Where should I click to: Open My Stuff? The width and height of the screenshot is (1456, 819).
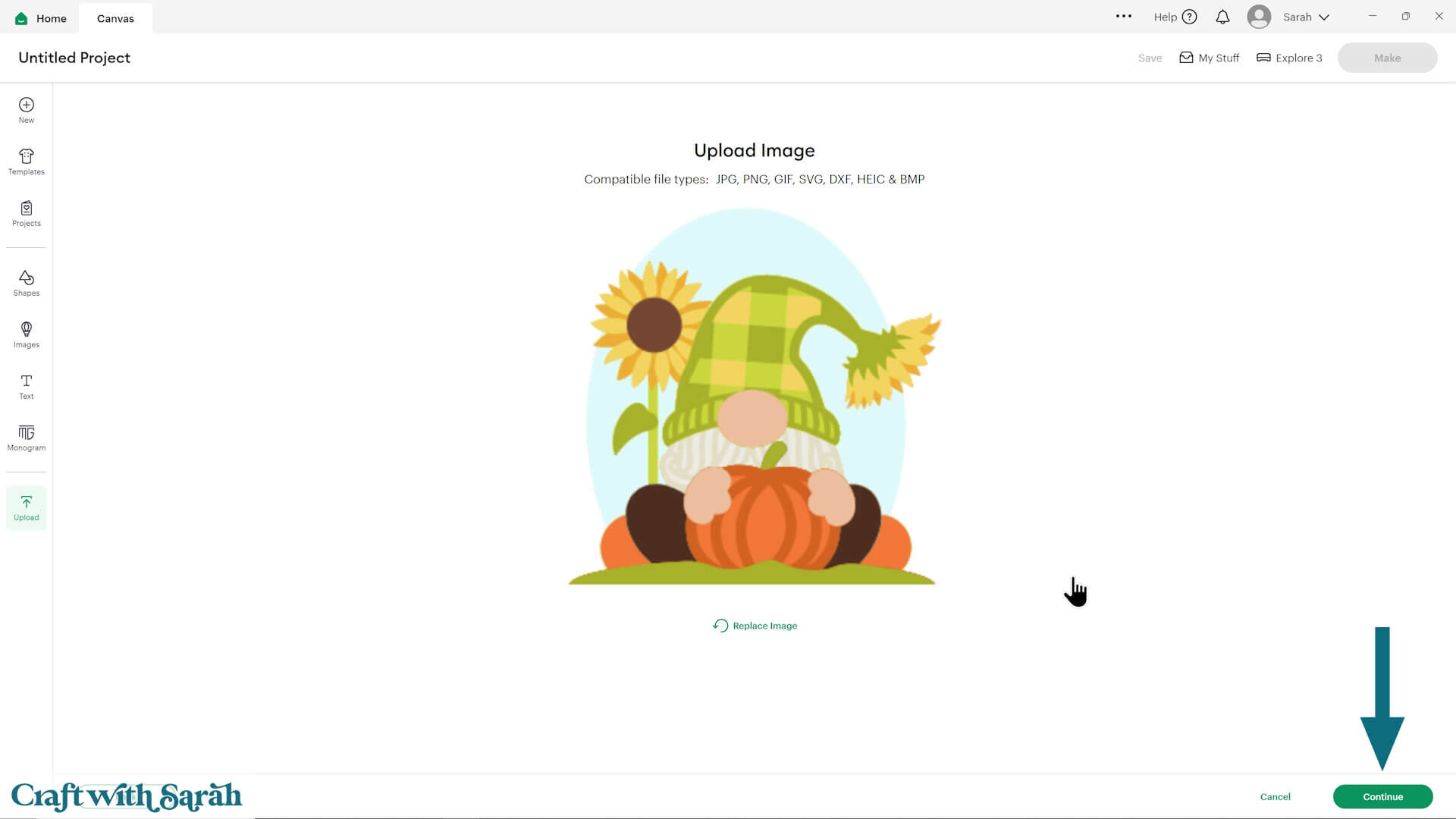[1209, 58]
